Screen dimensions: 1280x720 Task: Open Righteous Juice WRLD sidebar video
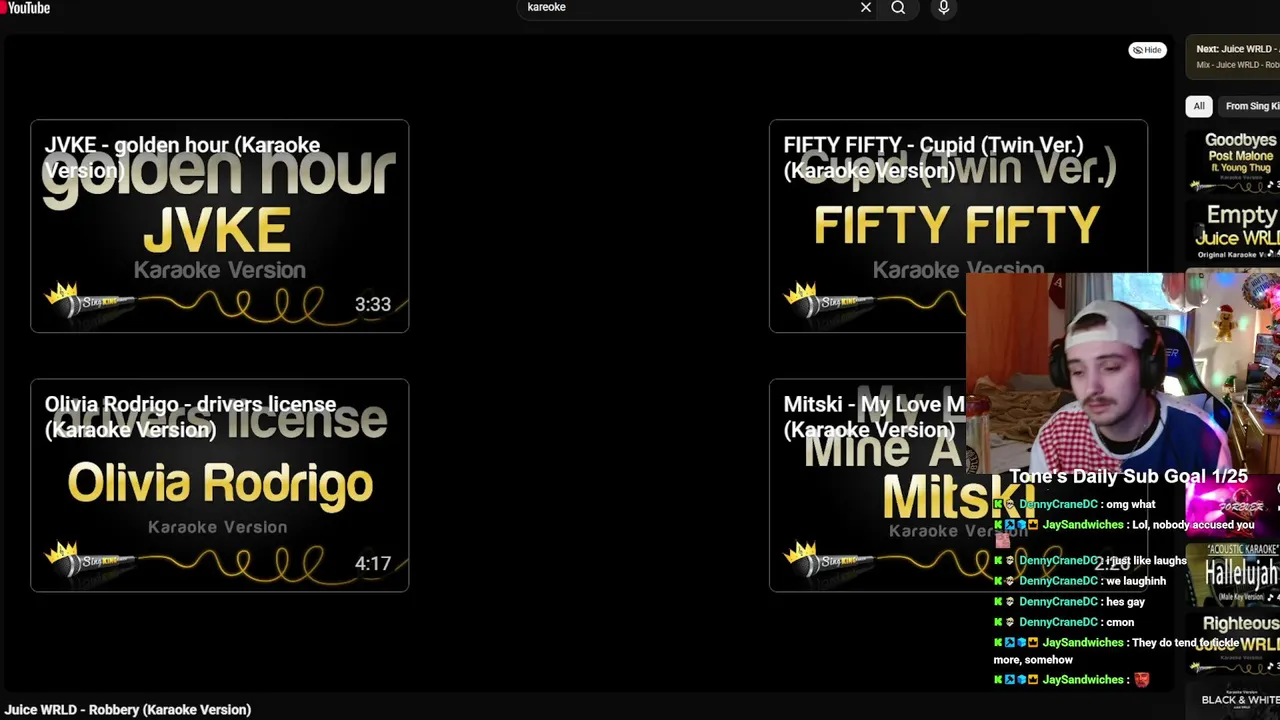pyautogui.click(x=1233, y=643)
